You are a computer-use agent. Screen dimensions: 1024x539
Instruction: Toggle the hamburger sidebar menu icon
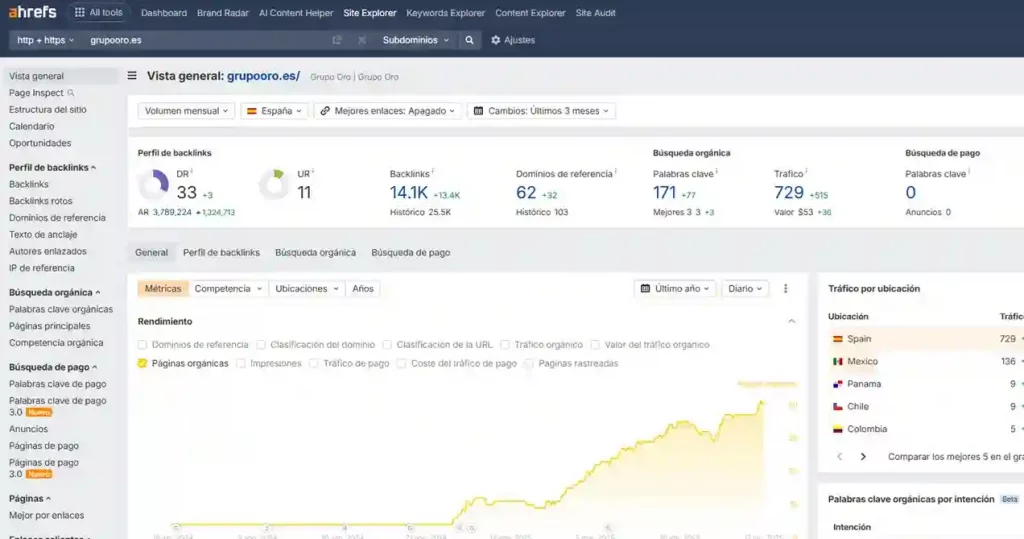[132, 76]
